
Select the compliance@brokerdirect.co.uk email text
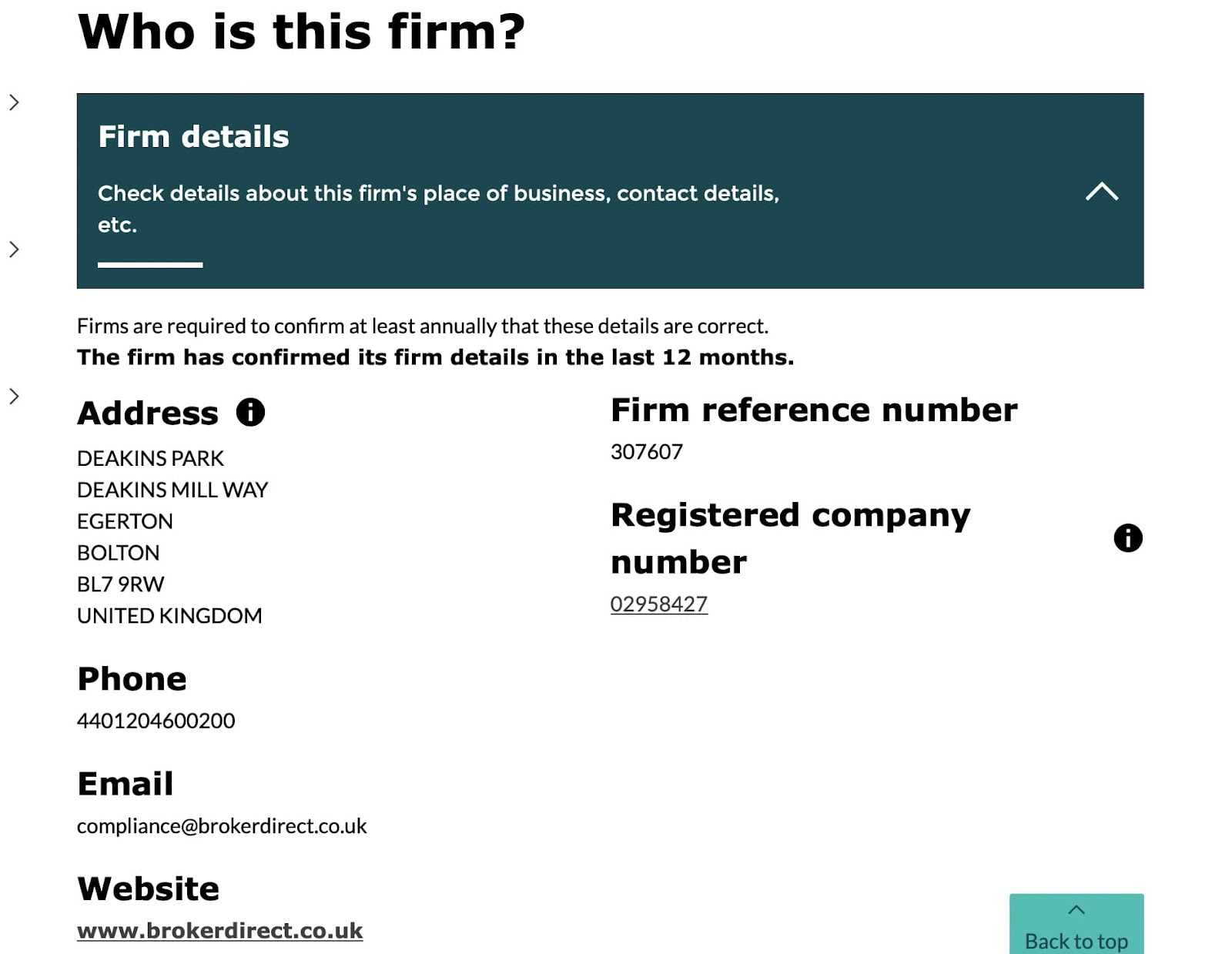pyautogui.click(x=222, y=825)
